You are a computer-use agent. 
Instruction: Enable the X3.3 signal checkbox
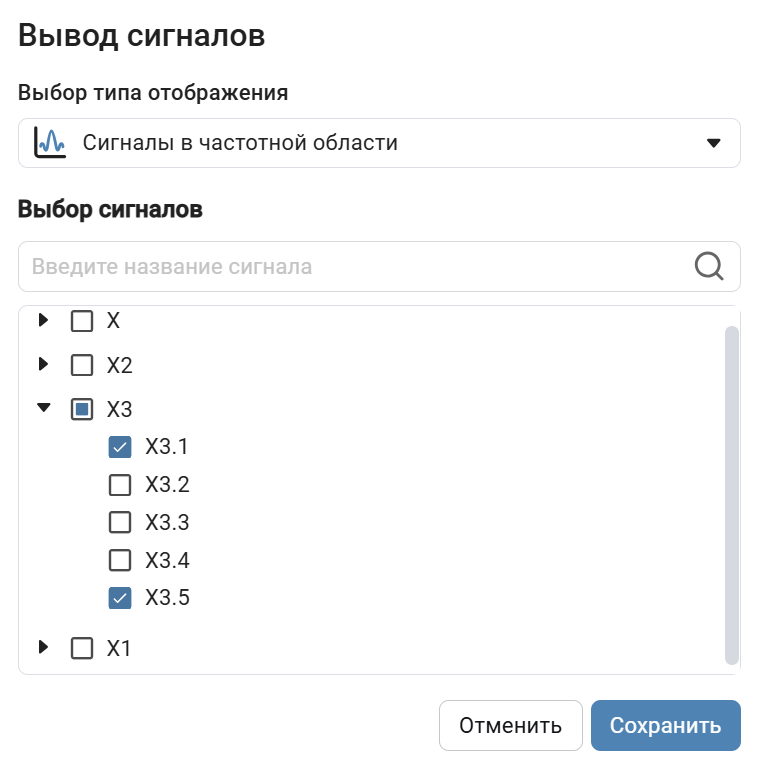tap(120, 522)
